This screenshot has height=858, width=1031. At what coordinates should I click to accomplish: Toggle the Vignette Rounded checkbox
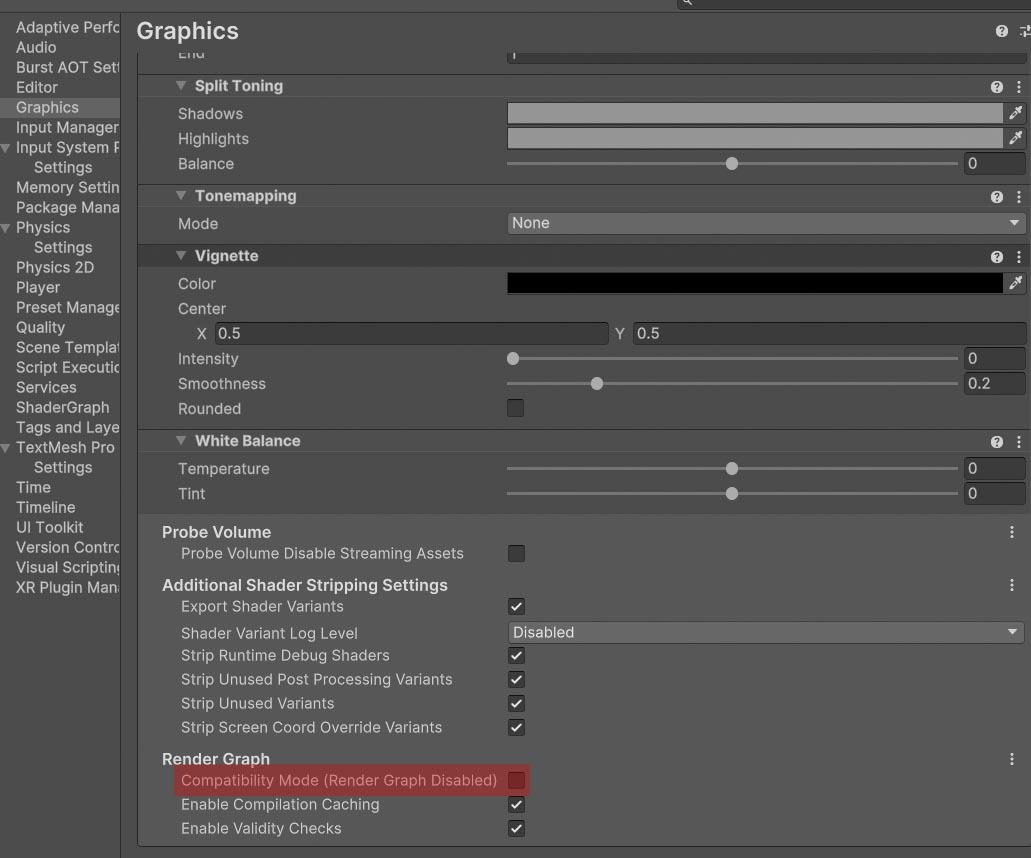(516, 408)
